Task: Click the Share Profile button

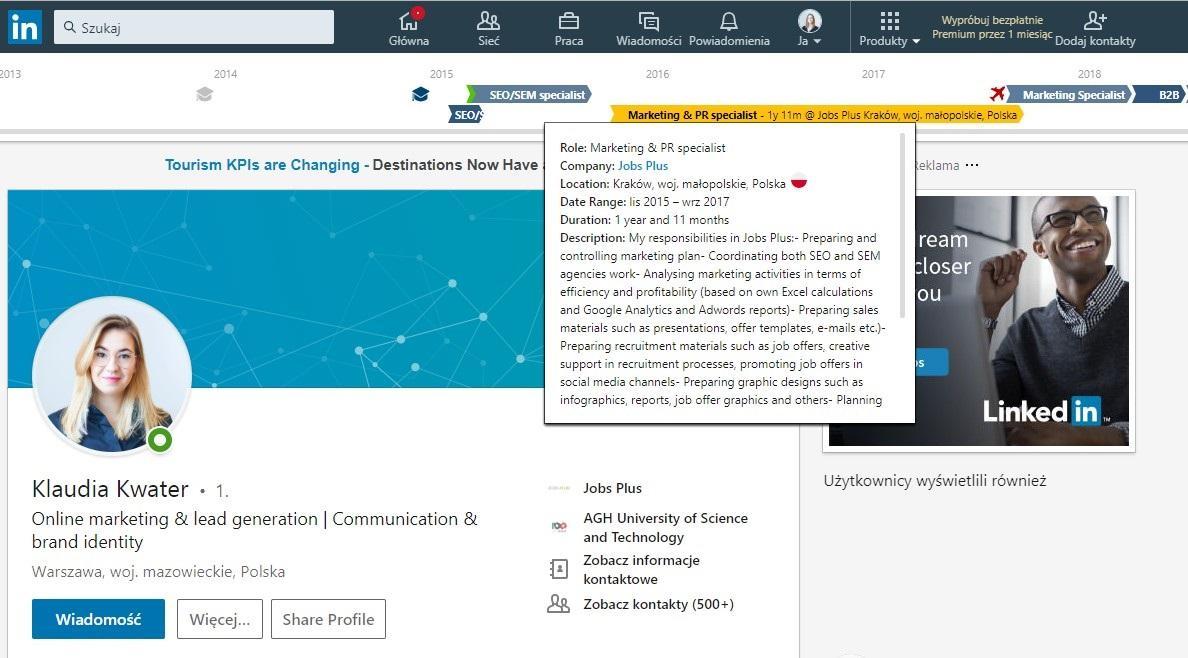Action: (328, 619)
